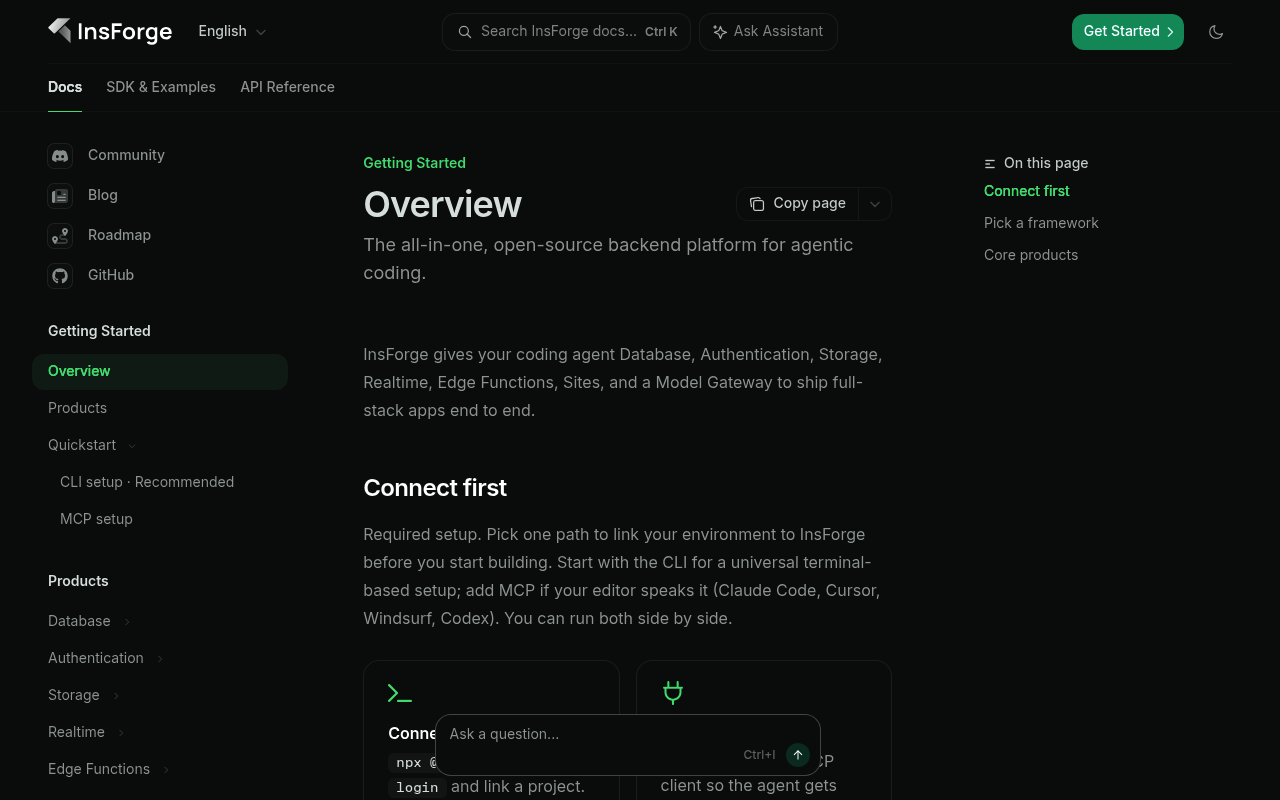The width and height of the screenshot is (1280, 800).
Task: Expand the Storage sidebar chevron
Action: point(116,696)
